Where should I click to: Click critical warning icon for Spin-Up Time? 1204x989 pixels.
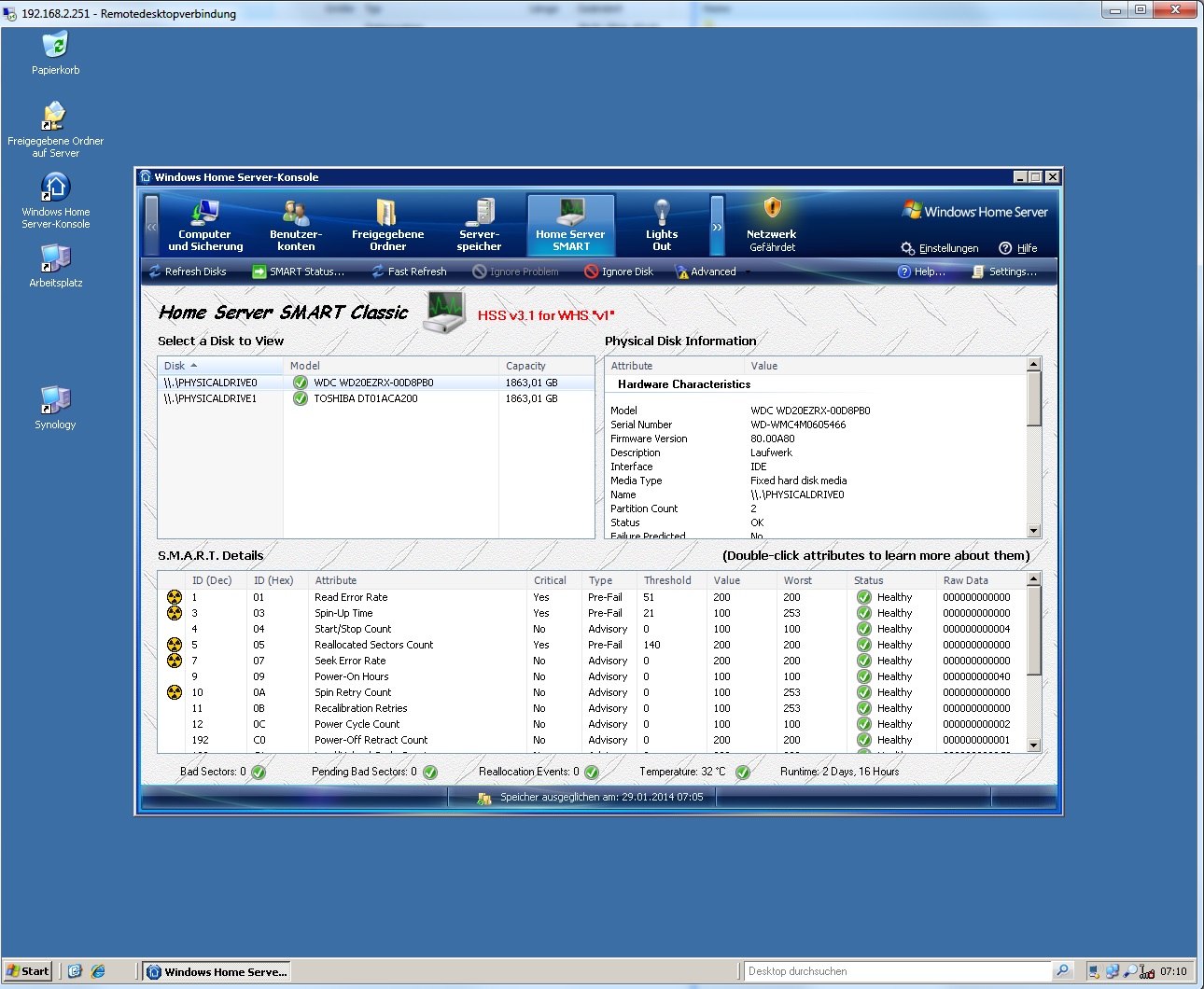175,613
